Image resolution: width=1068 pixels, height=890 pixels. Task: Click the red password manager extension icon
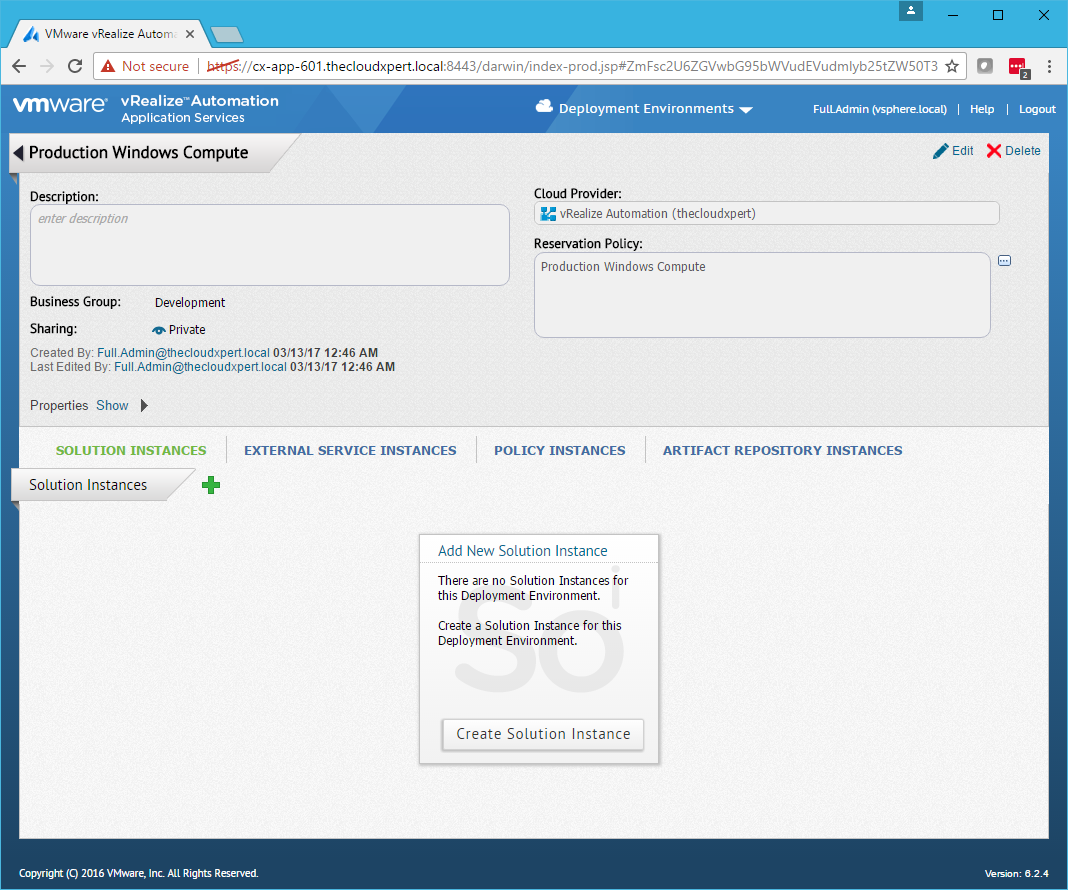pyautogui.click(x=1018, y=67)
